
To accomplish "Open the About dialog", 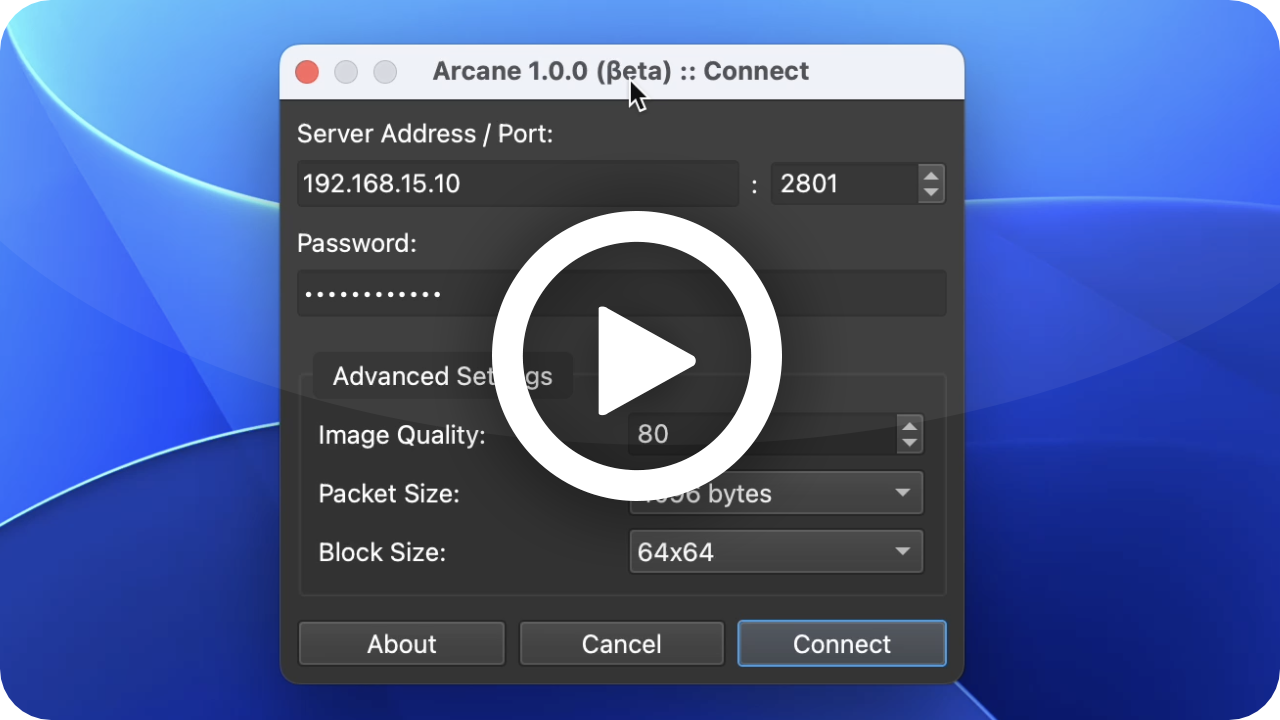I will [402, 644].
